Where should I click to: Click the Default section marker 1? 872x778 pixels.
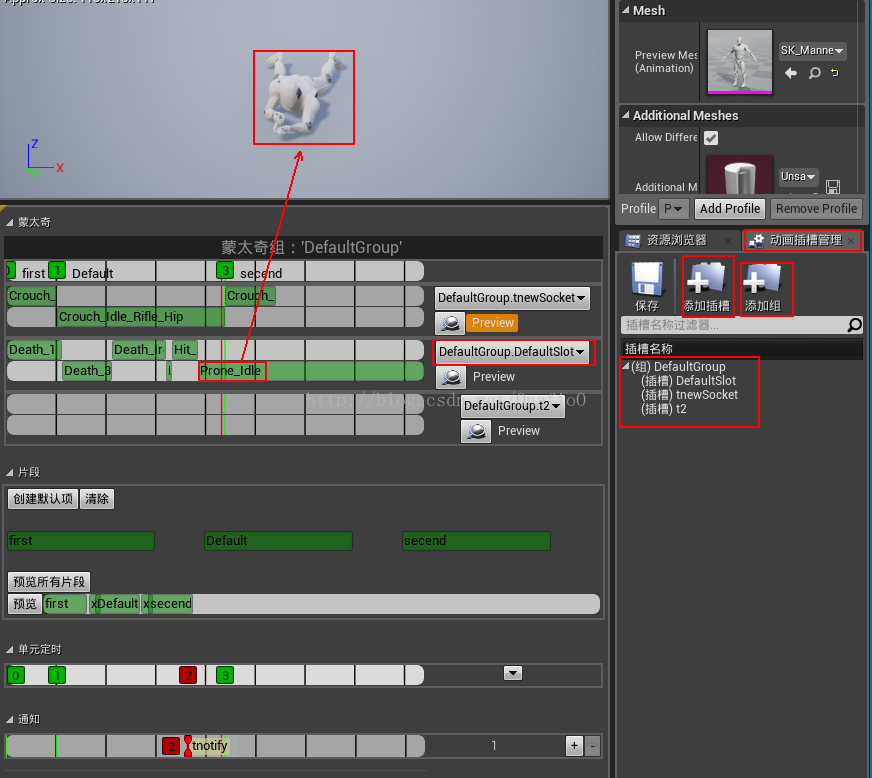pos(57,271)
